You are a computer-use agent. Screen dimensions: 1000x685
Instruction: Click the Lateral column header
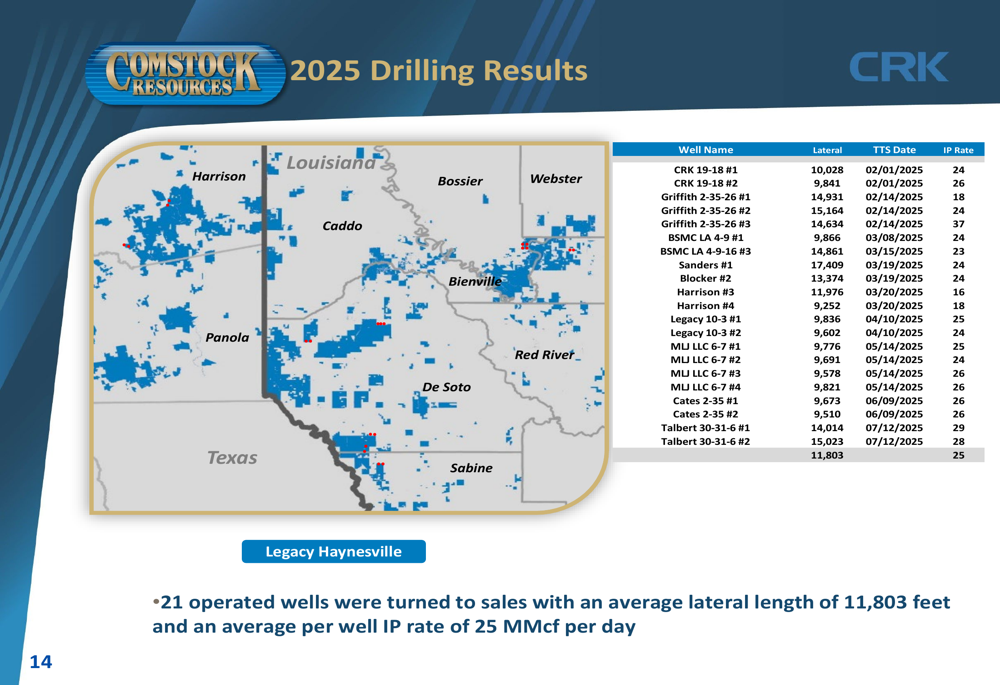827,151
